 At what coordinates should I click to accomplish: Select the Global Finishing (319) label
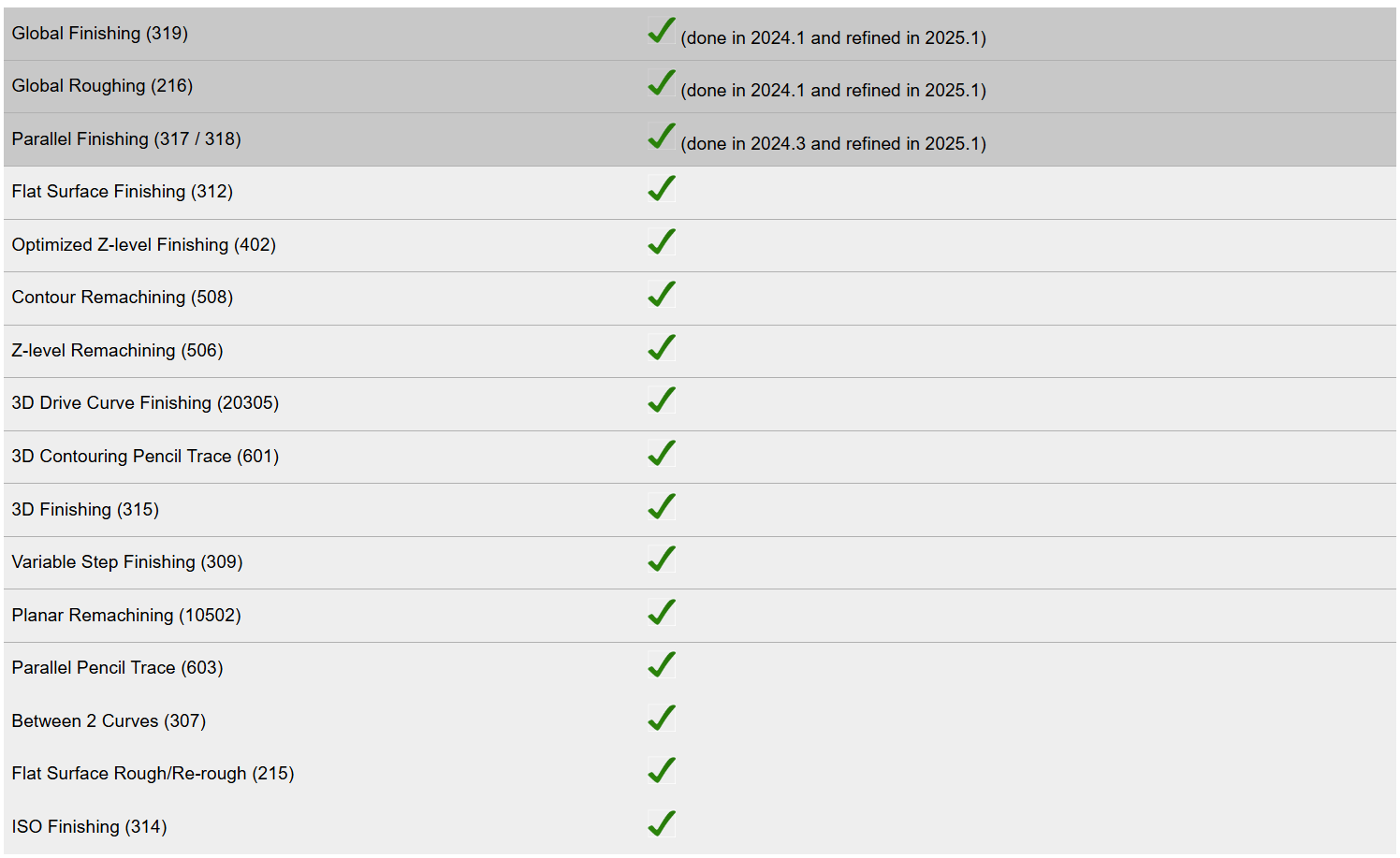pyautogui.click(x=100, y=34)
